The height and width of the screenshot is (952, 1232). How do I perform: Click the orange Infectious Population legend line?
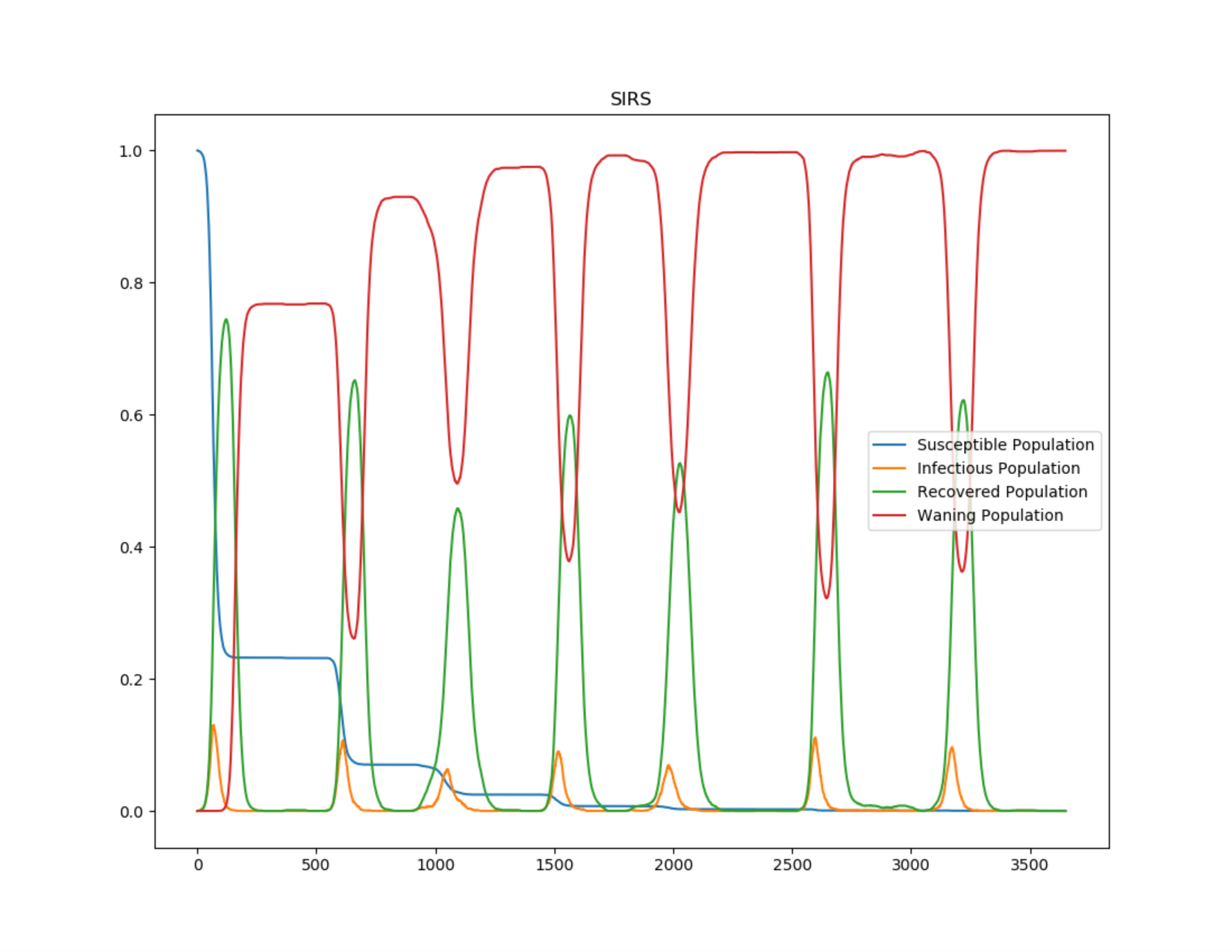889,468
